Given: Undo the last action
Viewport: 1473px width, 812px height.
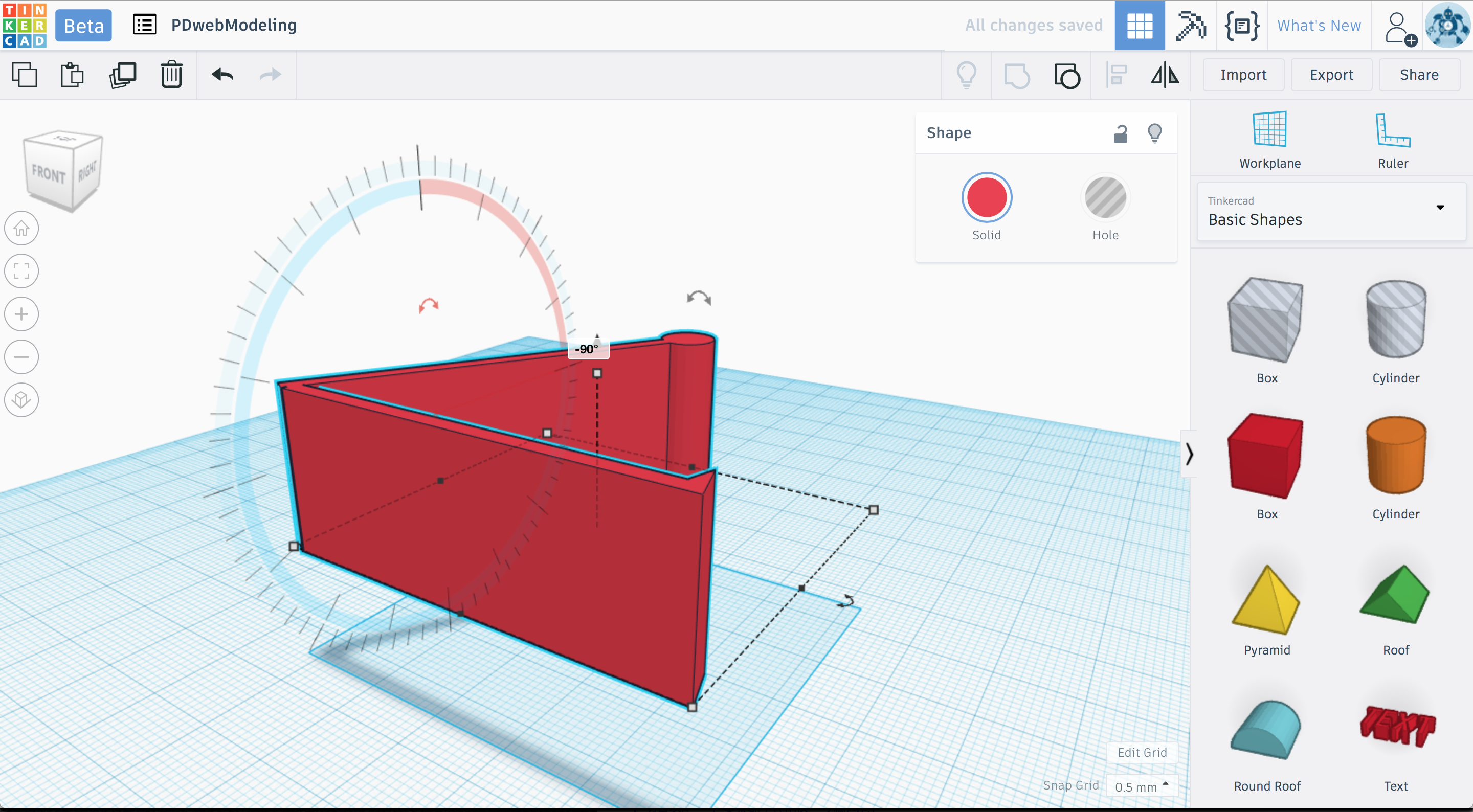Looking at the screenshot, I should click(222, 75).
